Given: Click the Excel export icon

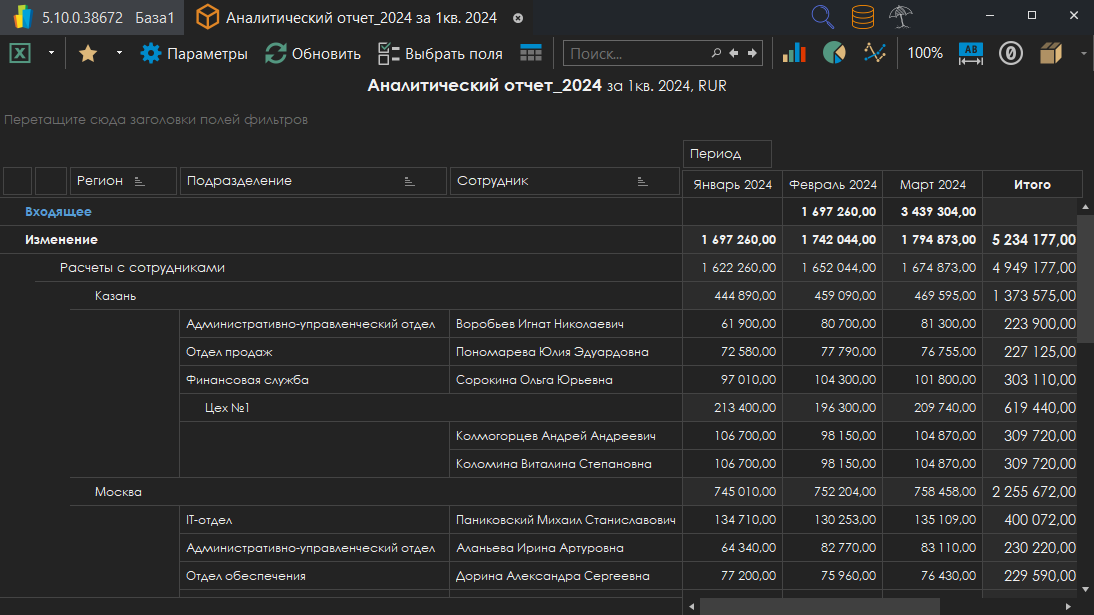Looking at the screenshot, I should (x=20, y=53).
